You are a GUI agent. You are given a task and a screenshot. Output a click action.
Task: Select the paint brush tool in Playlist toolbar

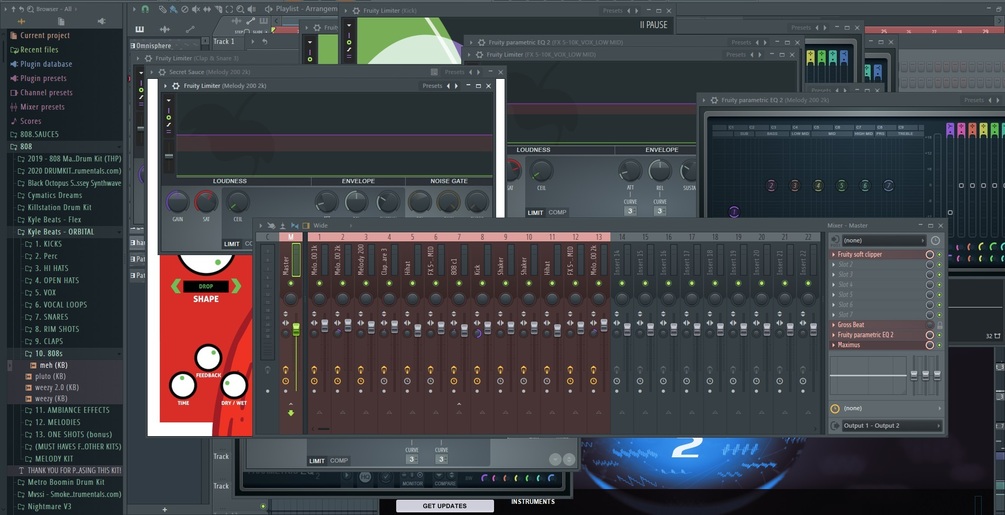[x=174, y=9]
